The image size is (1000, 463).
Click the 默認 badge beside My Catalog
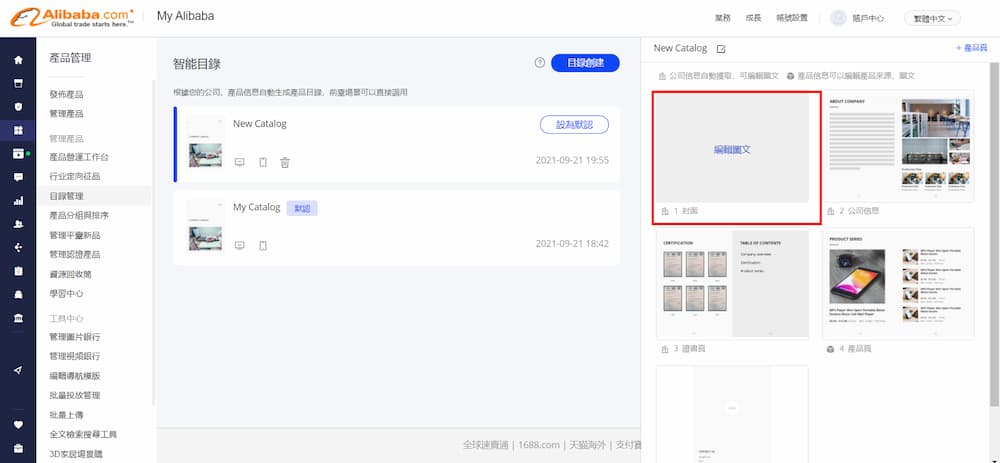pos(302,208)
